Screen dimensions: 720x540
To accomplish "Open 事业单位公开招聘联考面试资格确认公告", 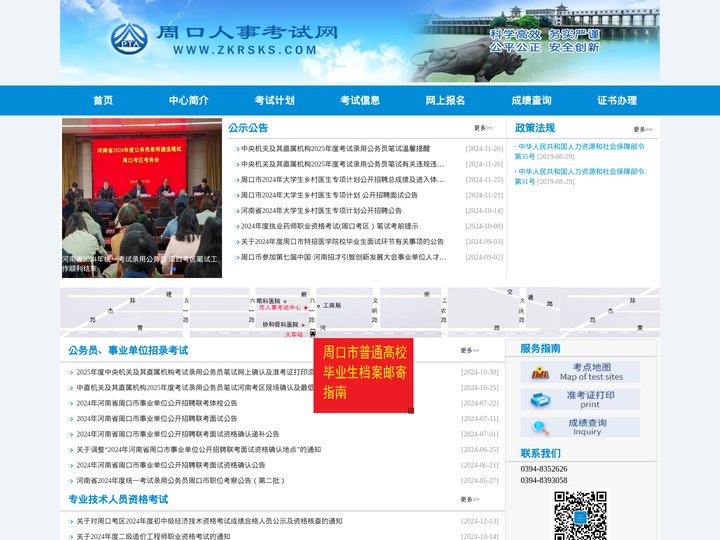I will (x=170, y=465).
